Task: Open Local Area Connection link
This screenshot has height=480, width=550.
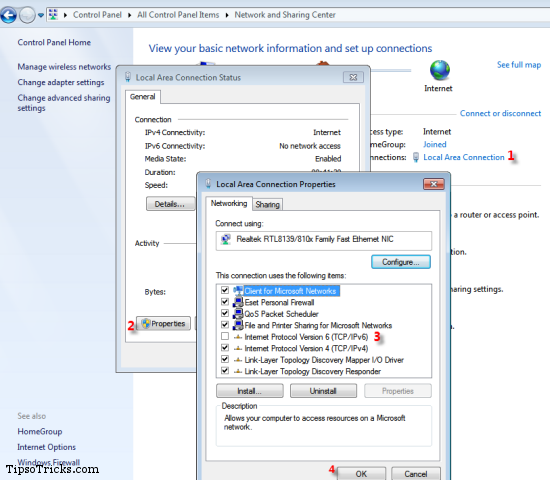Action: 464,157
